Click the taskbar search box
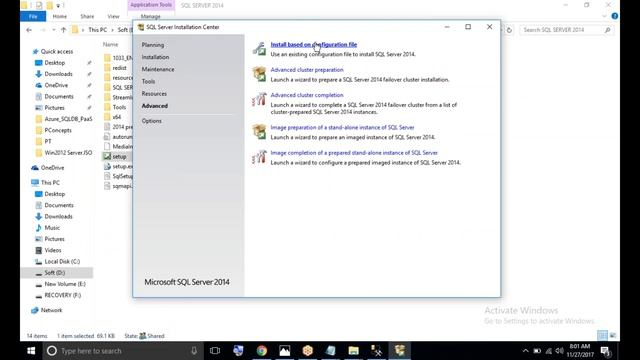Screen dimensions: 640x360 pyautogui.click(x=122, y=351)
